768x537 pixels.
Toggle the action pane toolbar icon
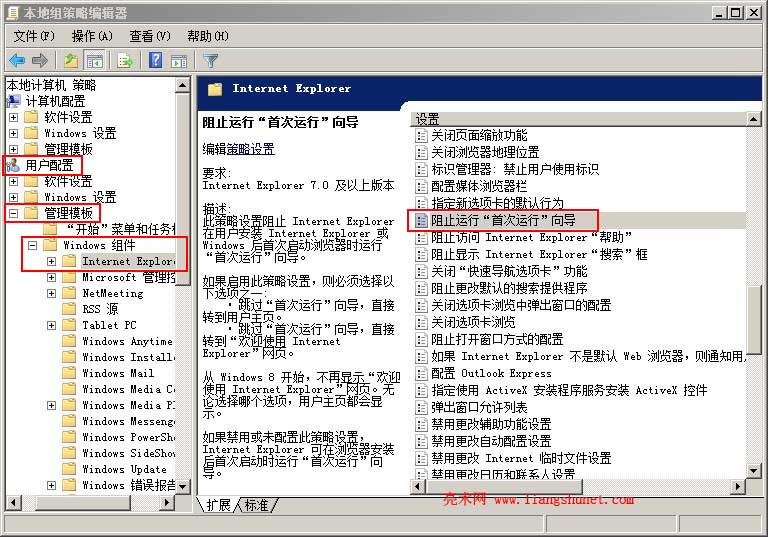tap(179, 61)
